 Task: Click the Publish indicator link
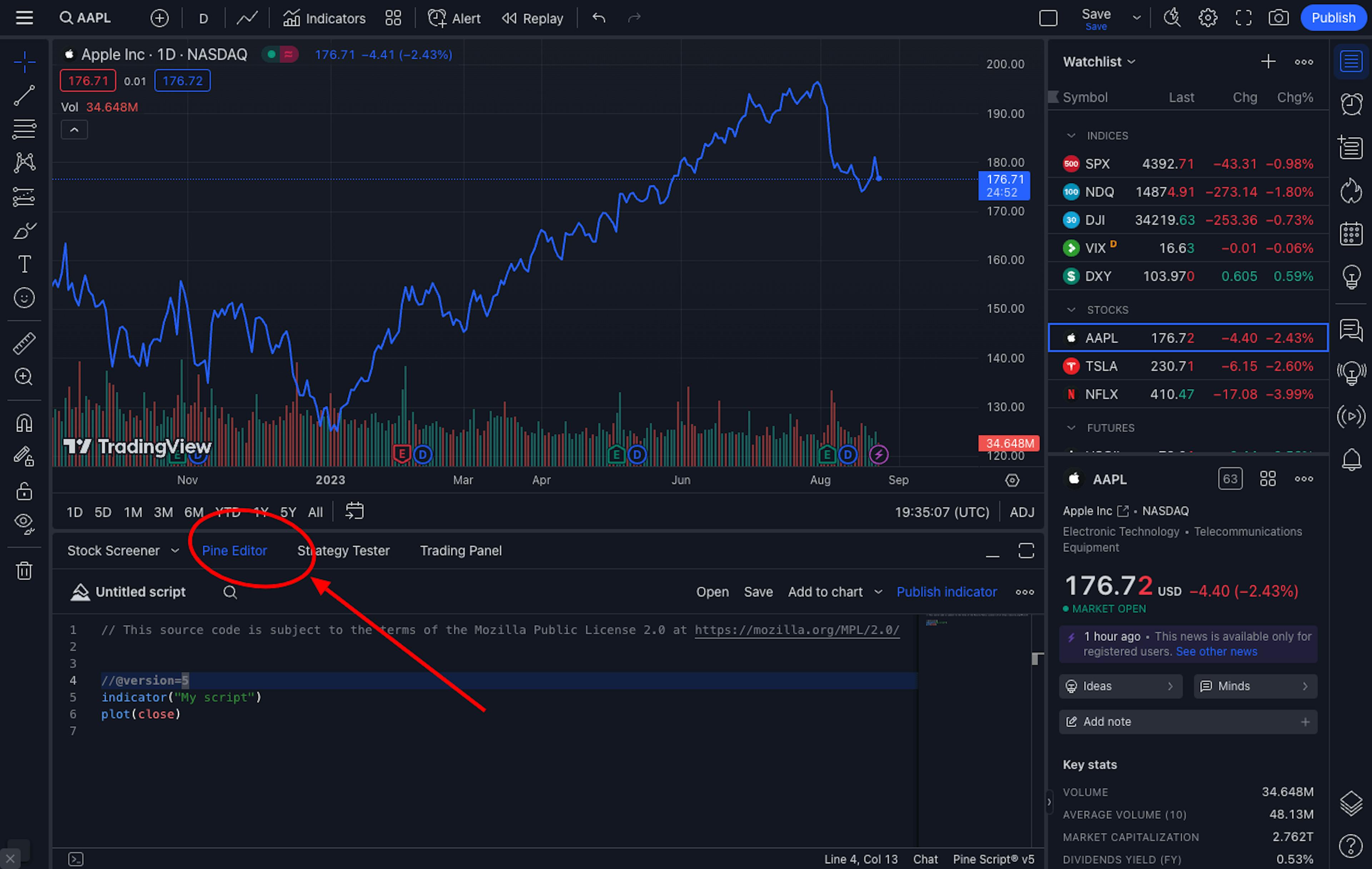click(x=946, y=592)
